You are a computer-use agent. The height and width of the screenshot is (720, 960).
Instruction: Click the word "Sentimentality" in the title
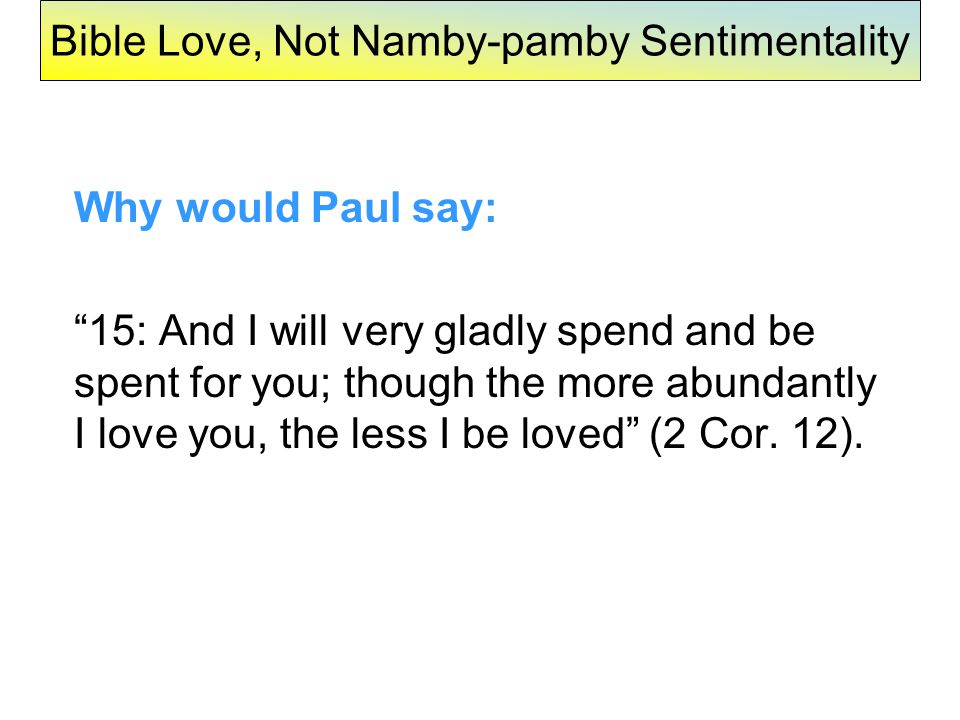(x=775, y=42)
